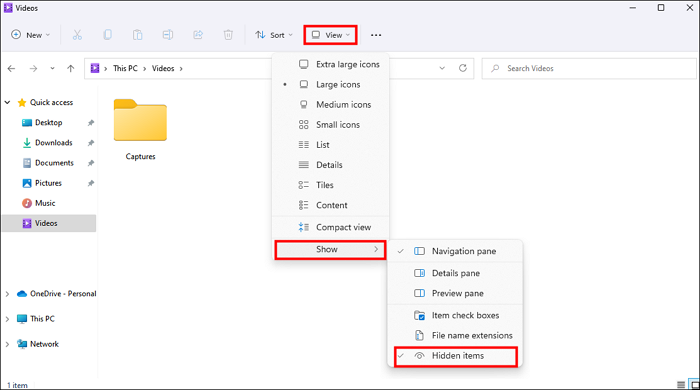The image size is (700, 390).
Task: Click the Cut scissors icon
Action: tap(77, 35)
